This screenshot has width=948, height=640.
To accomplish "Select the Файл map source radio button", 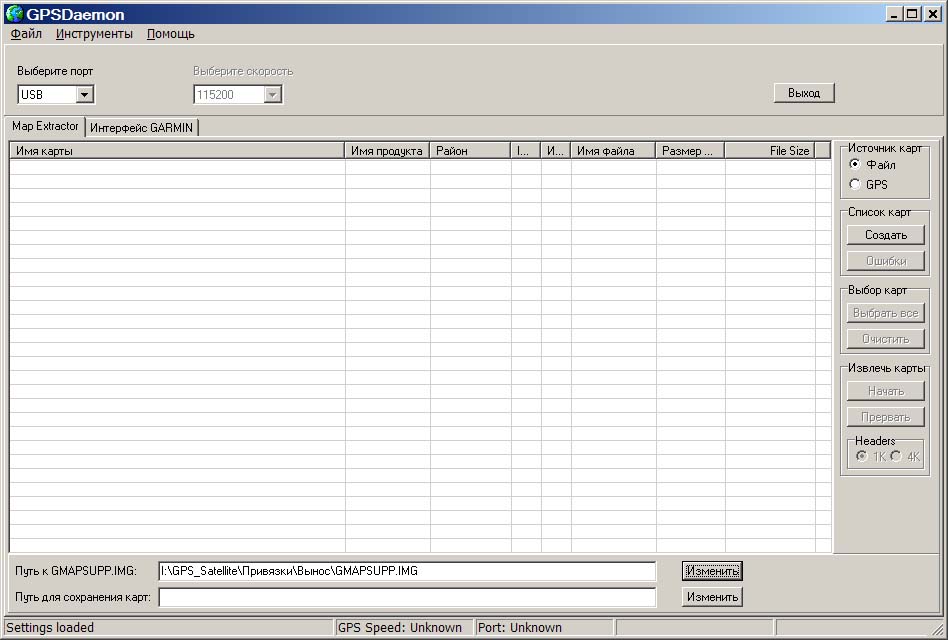I will coord(855,164).
